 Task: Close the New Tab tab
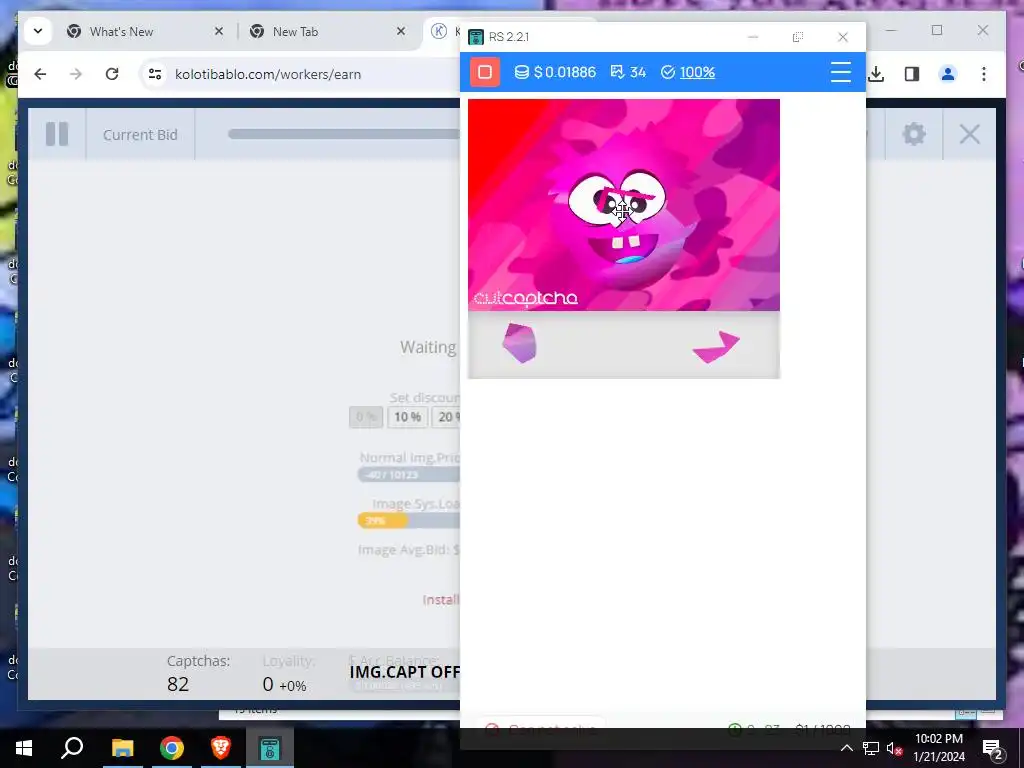click(401, 31)
